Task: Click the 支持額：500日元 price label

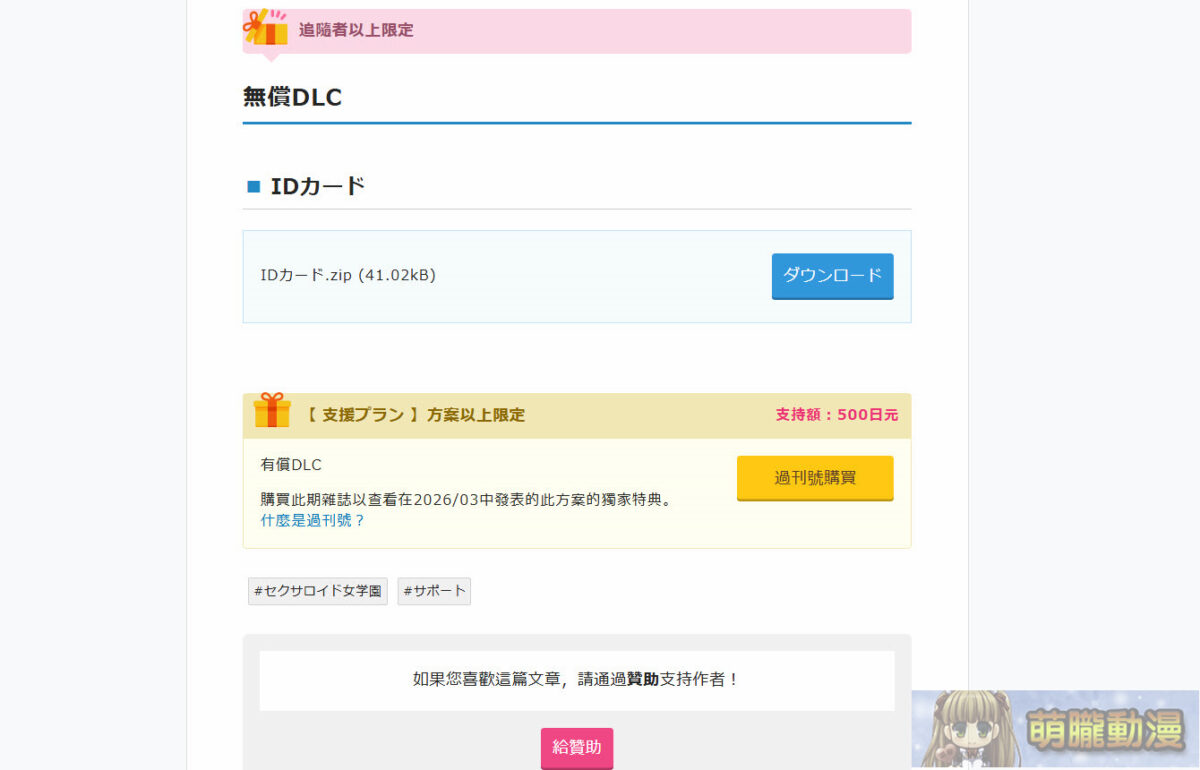Action: coord(836,415)
